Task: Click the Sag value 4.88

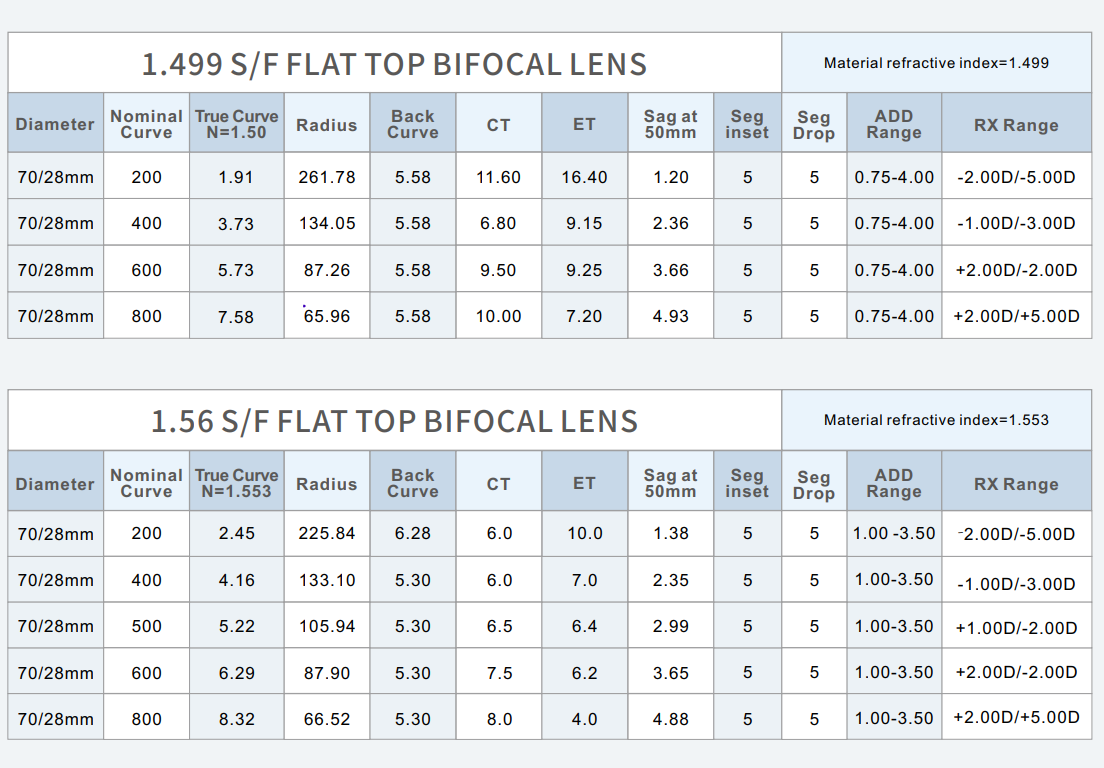Action: (x=670, y=719)
